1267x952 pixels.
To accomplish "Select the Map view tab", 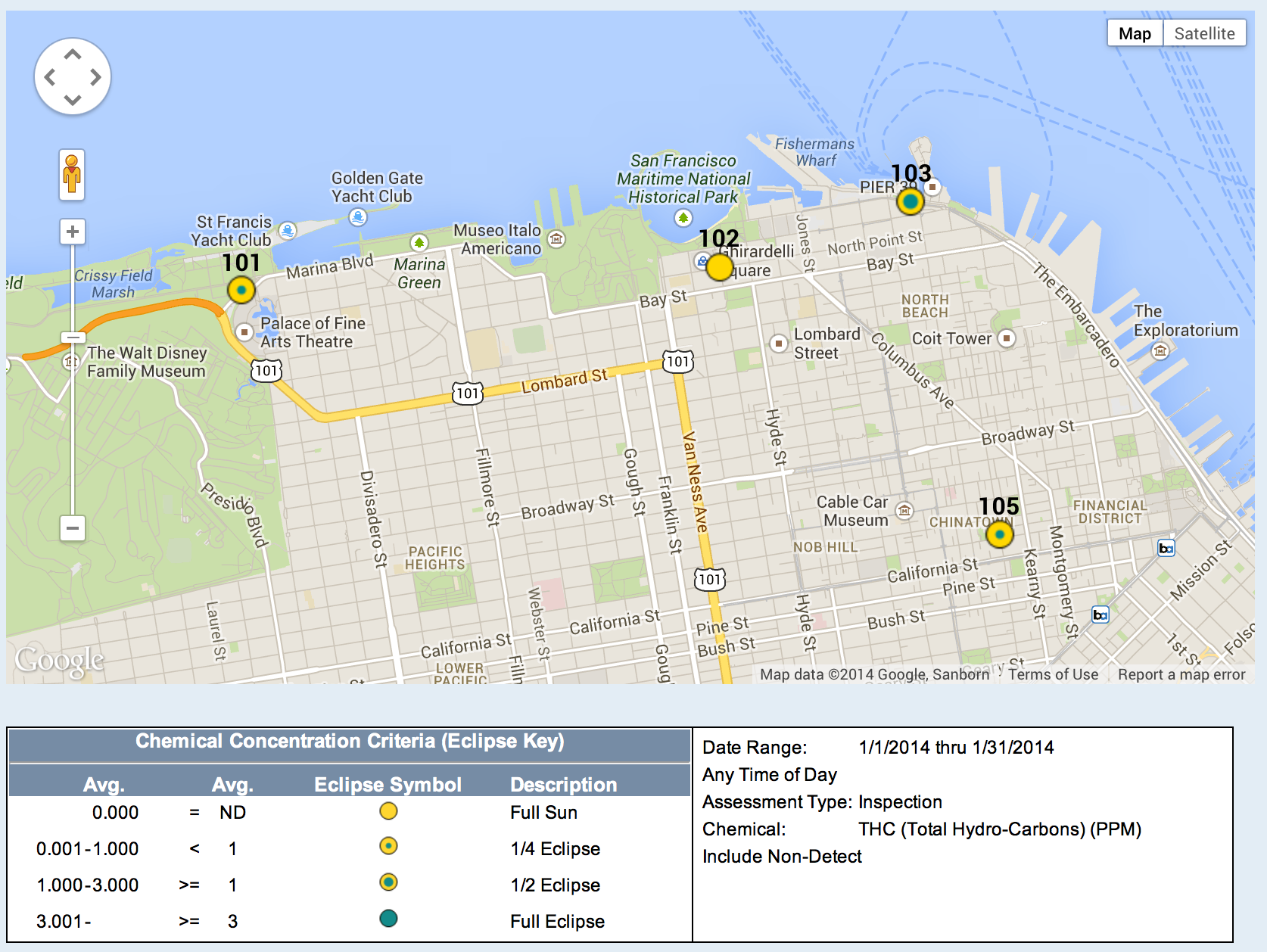I will pos(1135,33).
